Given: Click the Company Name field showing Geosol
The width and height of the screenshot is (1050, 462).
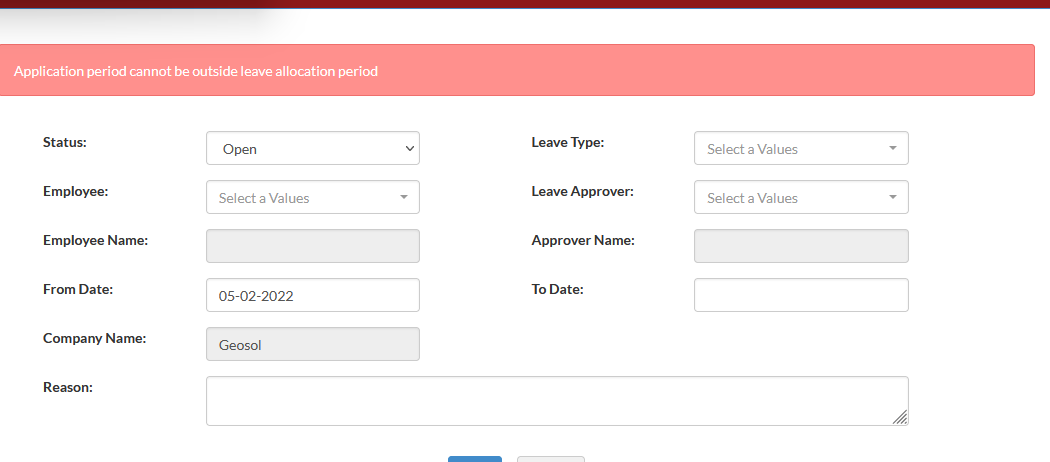Looking at the screenshot, I should [313, 344].
